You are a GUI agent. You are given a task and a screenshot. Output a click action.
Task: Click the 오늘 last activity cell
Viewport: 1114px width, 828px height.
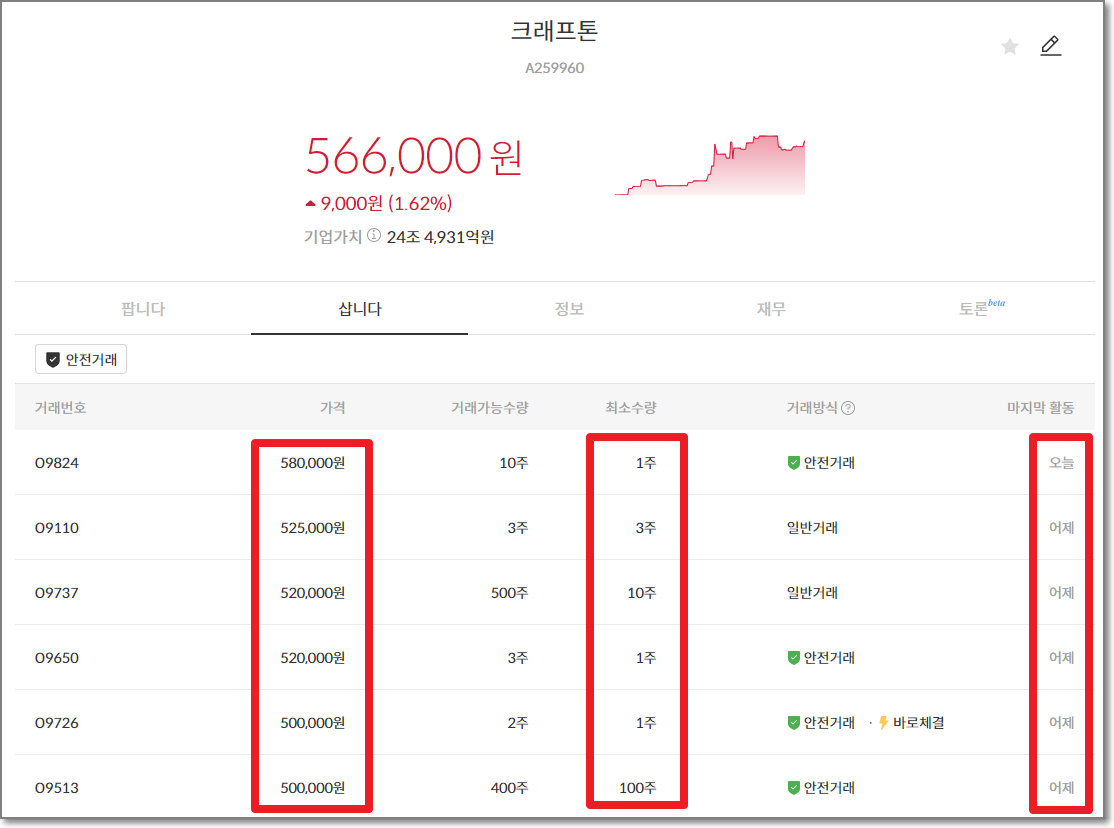point(1061,463)
